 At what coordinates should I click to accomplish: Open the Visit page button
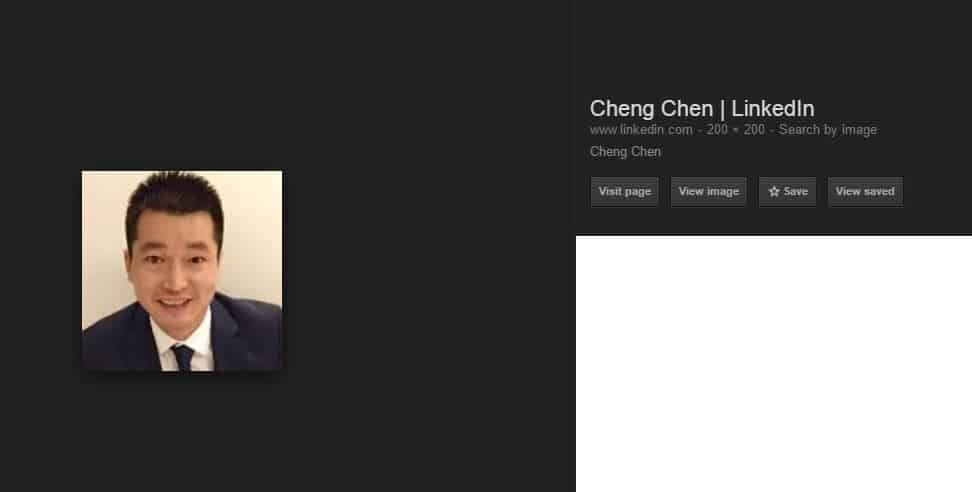click(624, 191)
